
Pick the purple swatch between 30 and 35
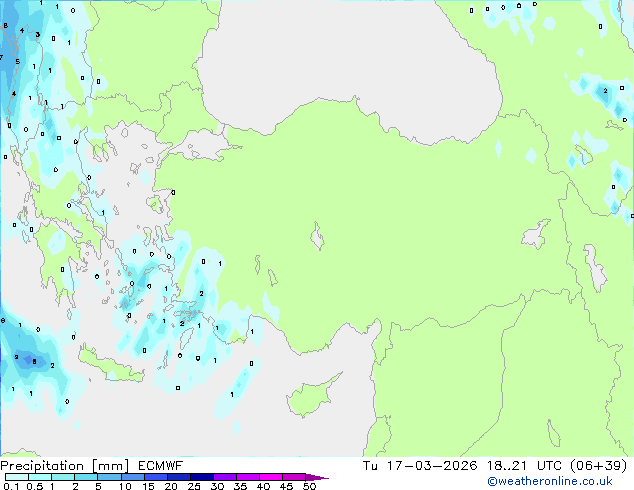[228, 477]
